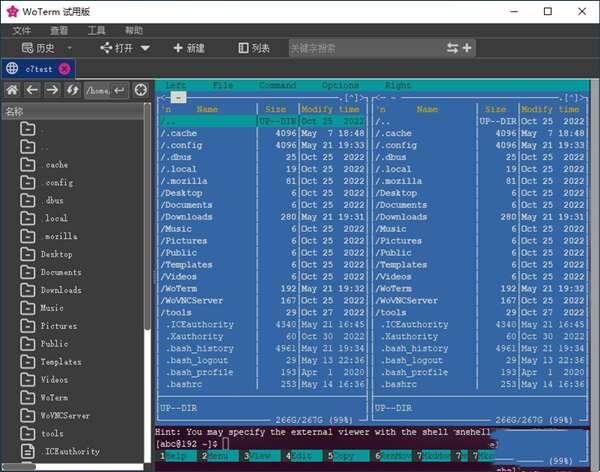Close the c7test session tab
600x472 pixels.
coord(64,68)
